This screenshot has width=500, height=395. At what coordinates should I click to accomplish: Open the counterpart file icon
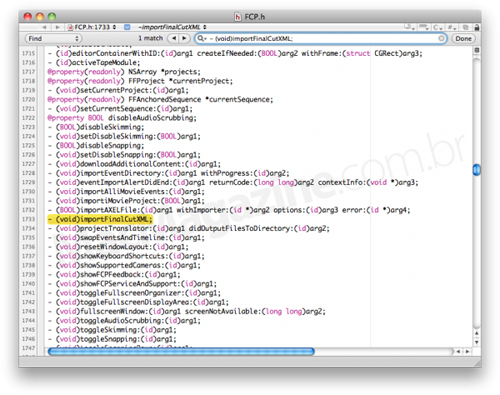click(x=466, y=27)
